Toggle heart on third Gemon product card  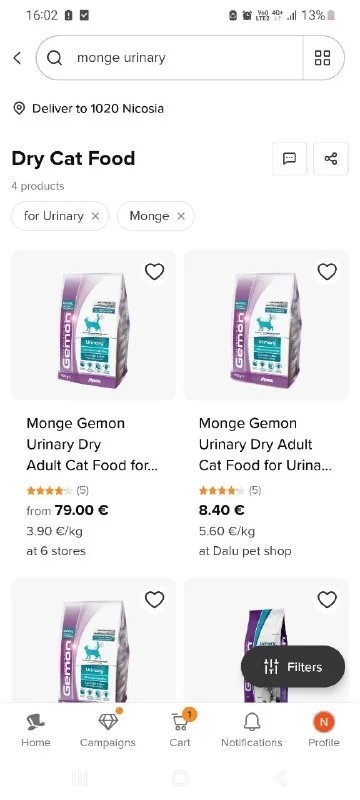(x=155, y=599)
